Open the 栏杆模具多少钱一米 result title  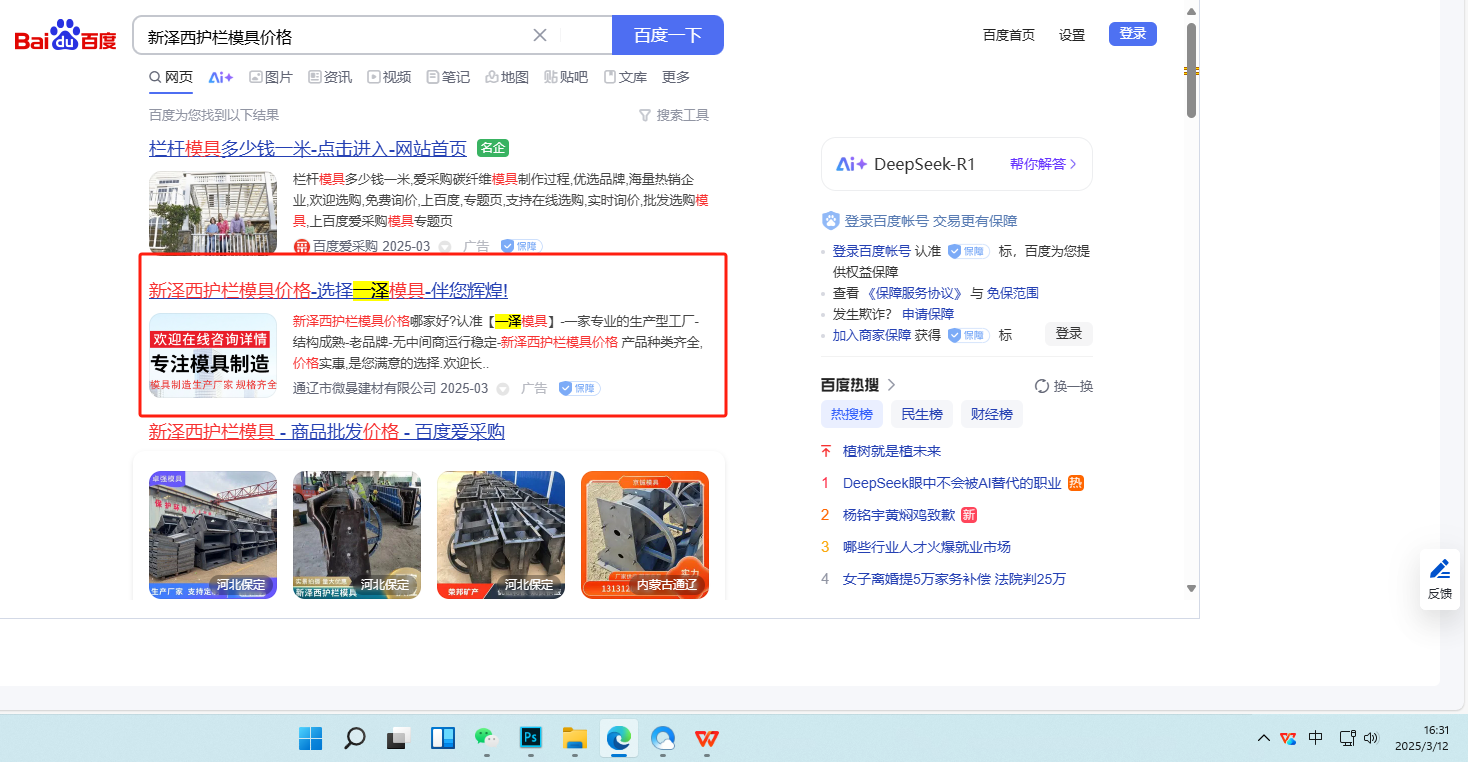coord(308,148)
